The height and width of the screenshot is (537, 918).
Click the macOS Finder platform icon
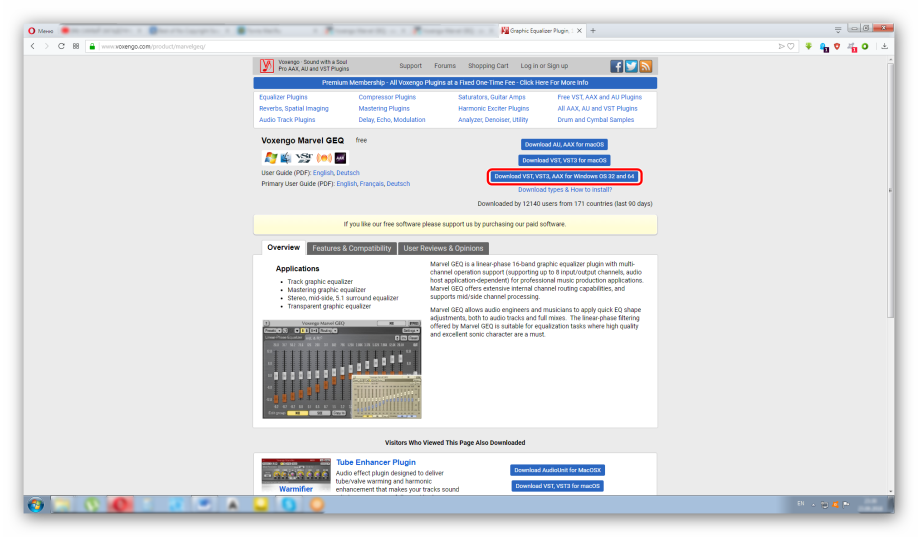[286, 158]
